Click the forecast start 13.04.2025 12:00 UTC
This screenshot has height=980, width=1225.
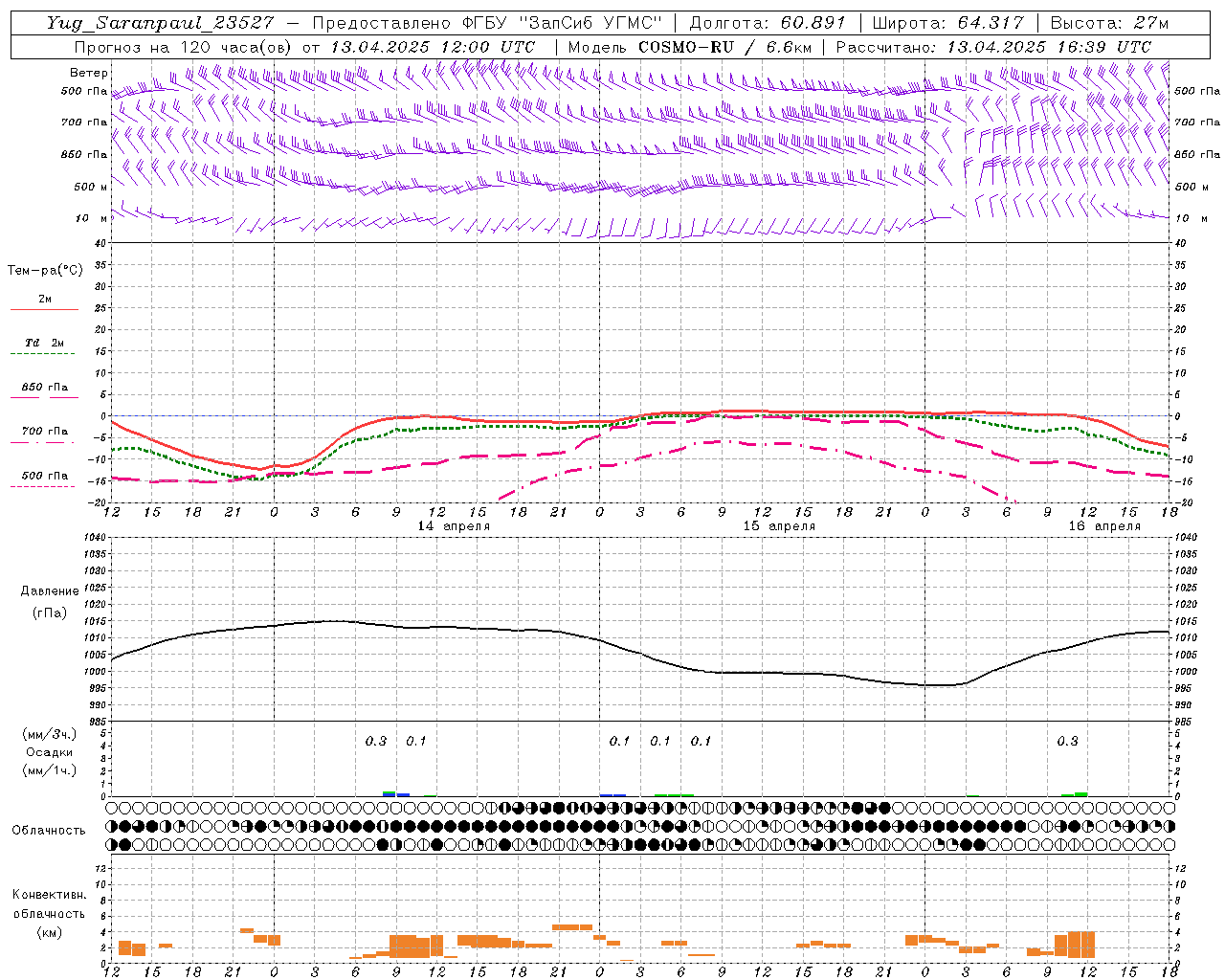click(x=433, y=47)
